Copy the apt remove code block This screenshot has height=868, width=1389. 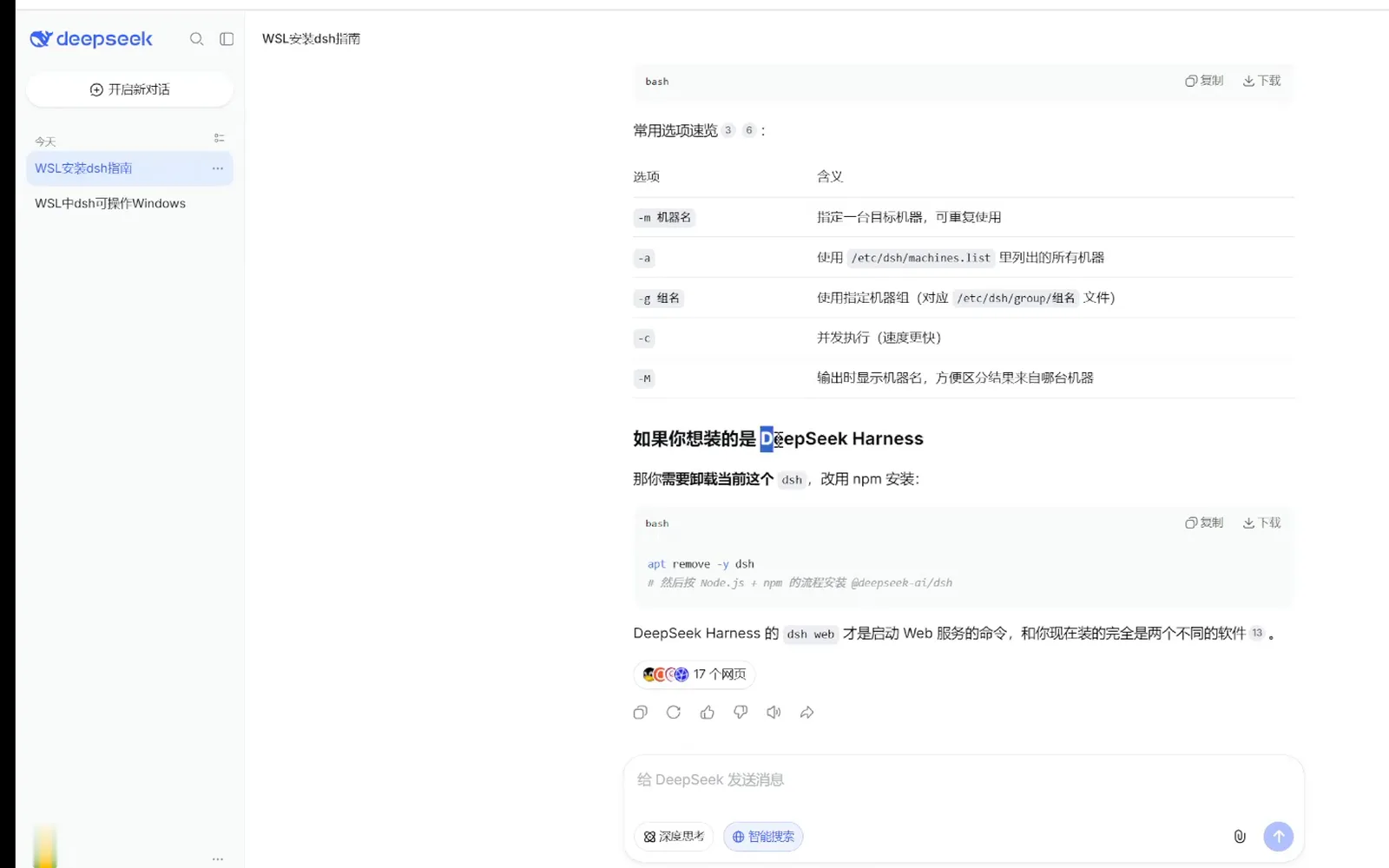[x=1204, y=523]
